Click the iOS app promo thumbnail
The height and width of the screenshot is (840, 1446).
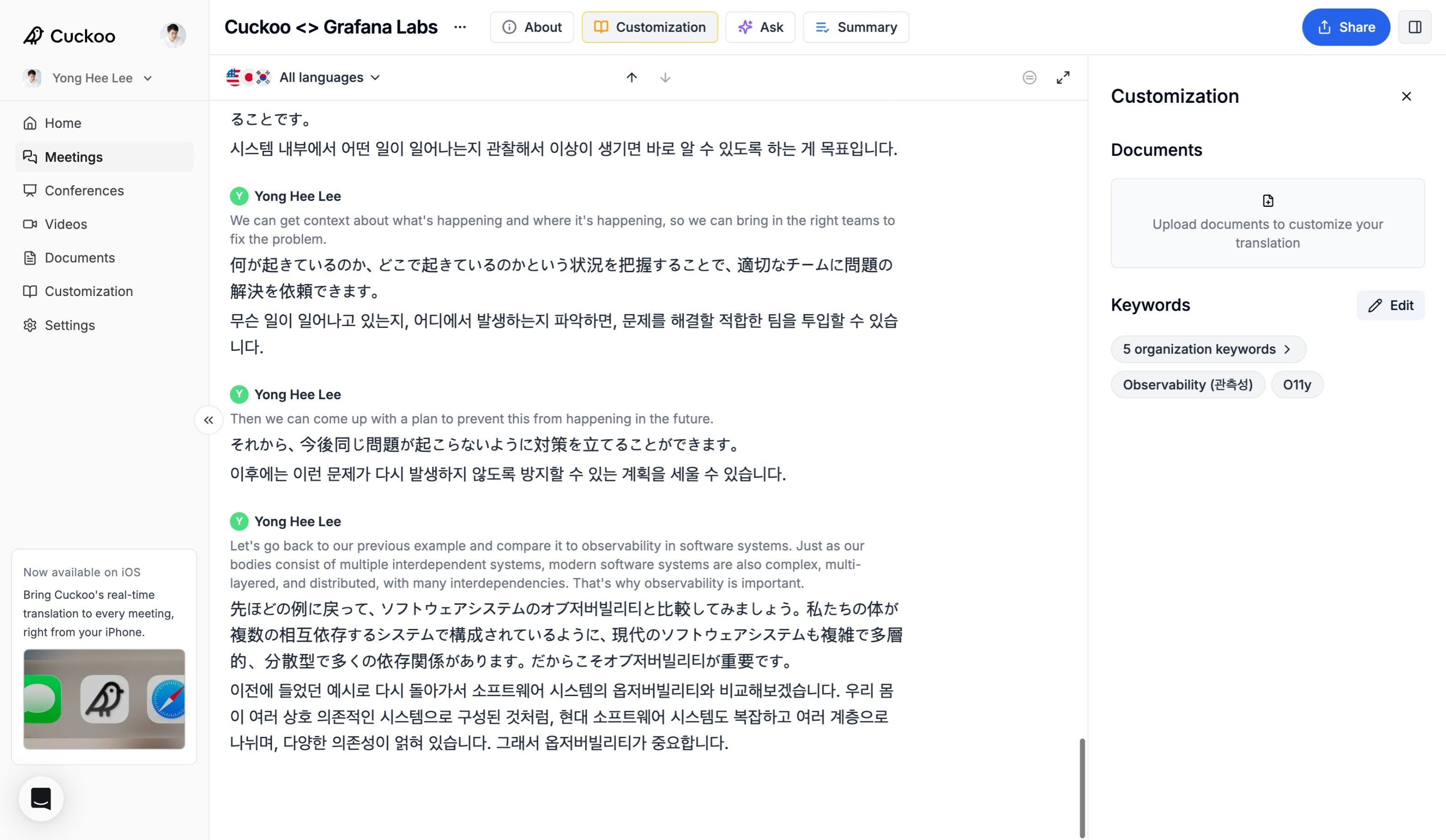(104, 699)
